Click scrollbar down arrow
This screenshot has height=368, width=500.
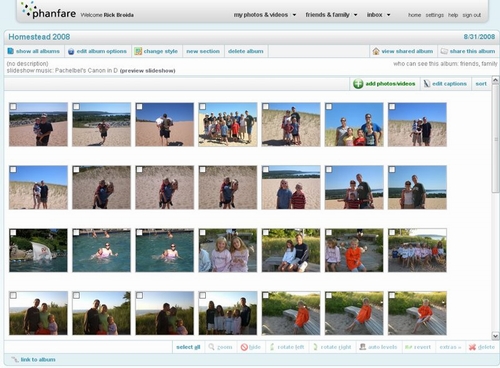point(495,336)
